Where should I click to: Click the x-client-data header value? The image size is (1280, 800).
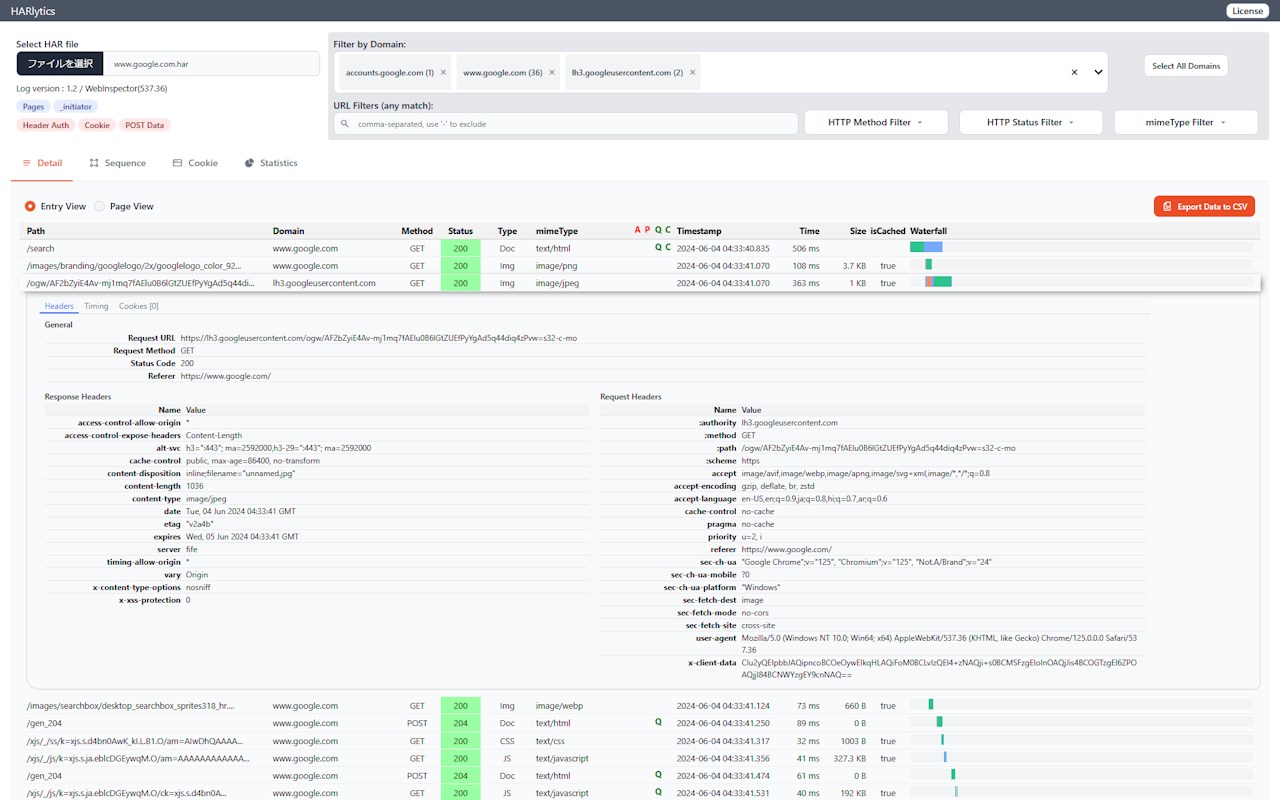[x=939, y=668]
